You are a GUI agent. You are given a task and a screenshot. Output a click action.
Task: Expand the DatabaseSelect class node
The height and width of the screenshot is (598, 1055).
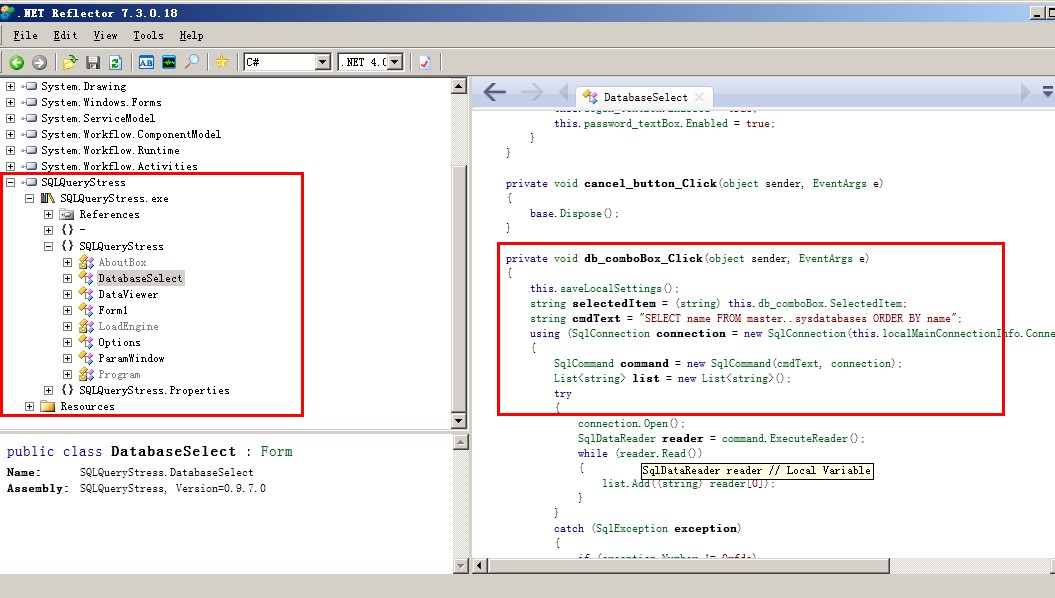(67, 278)
